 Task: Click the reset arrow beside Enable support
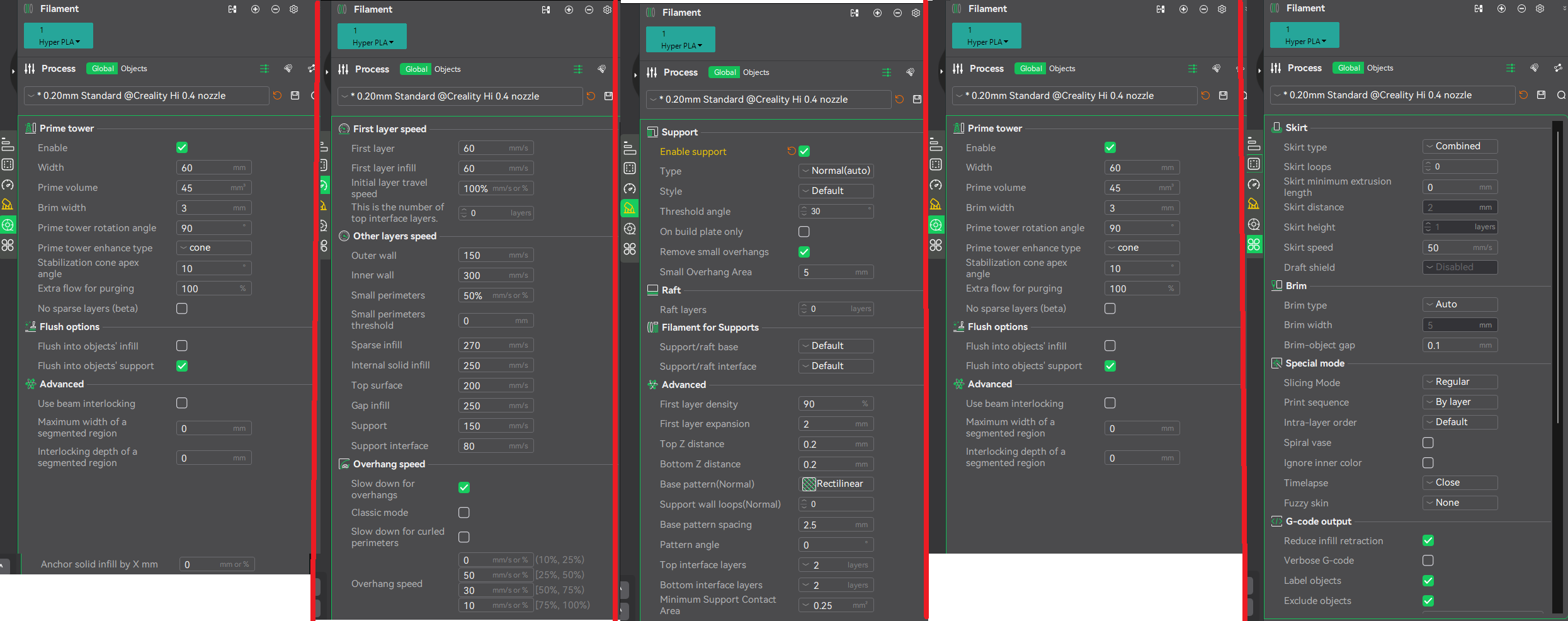click(x=792, y=151)
